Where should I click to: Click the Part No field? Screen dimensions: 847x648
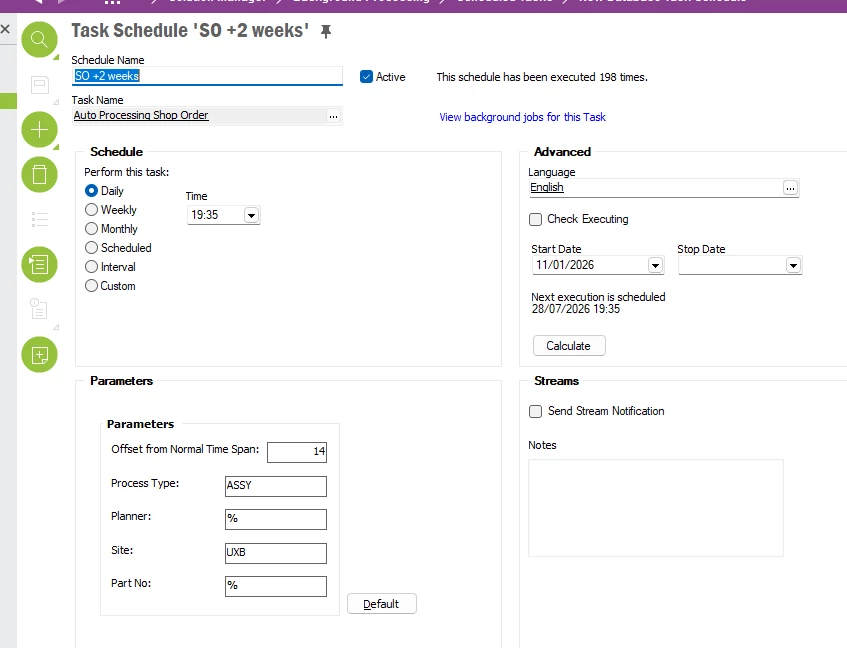pos(275,586)
